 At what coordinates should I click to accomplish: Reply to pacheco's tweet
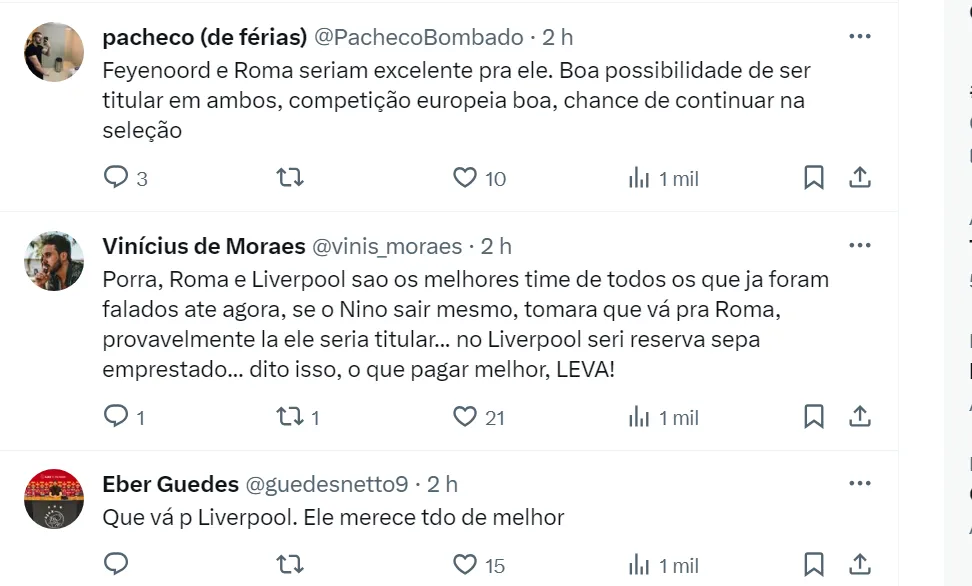(x=117, y=178)
